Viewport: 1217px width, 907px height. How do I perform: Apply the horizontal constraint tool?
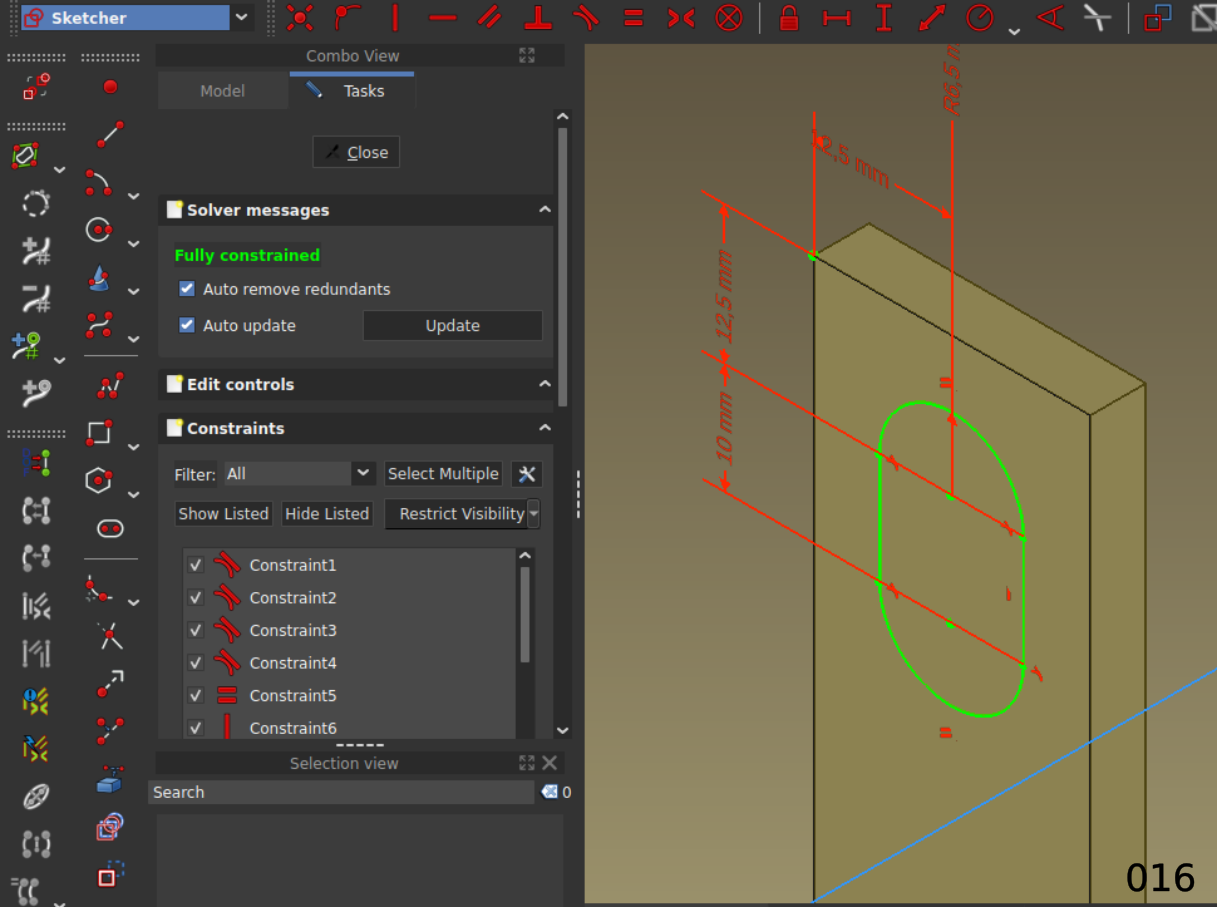click(442, 17)
